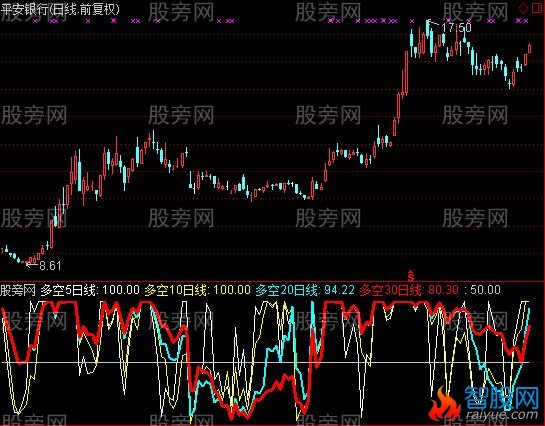Click the 94.22 indicator value
Image resolution: width=545 pixels, height=426 pixels.
tap(339, 290)
